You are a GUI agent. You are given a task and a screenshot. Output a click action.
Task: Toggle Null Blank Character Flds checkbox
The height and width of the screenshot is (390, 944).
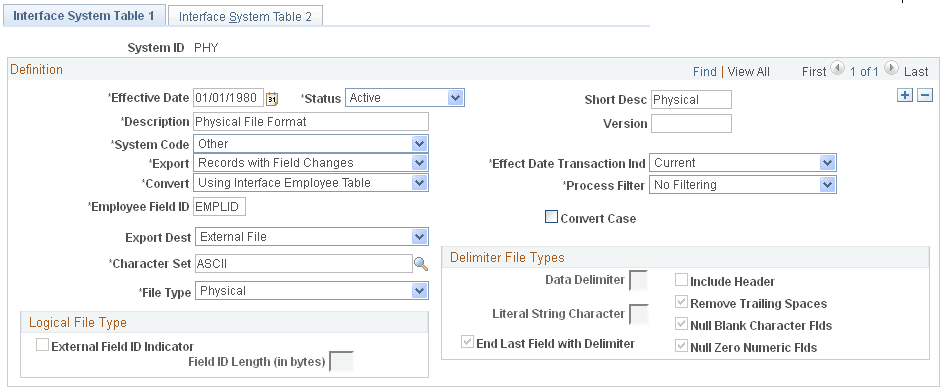pyautogui.click(x=682, y=325)
